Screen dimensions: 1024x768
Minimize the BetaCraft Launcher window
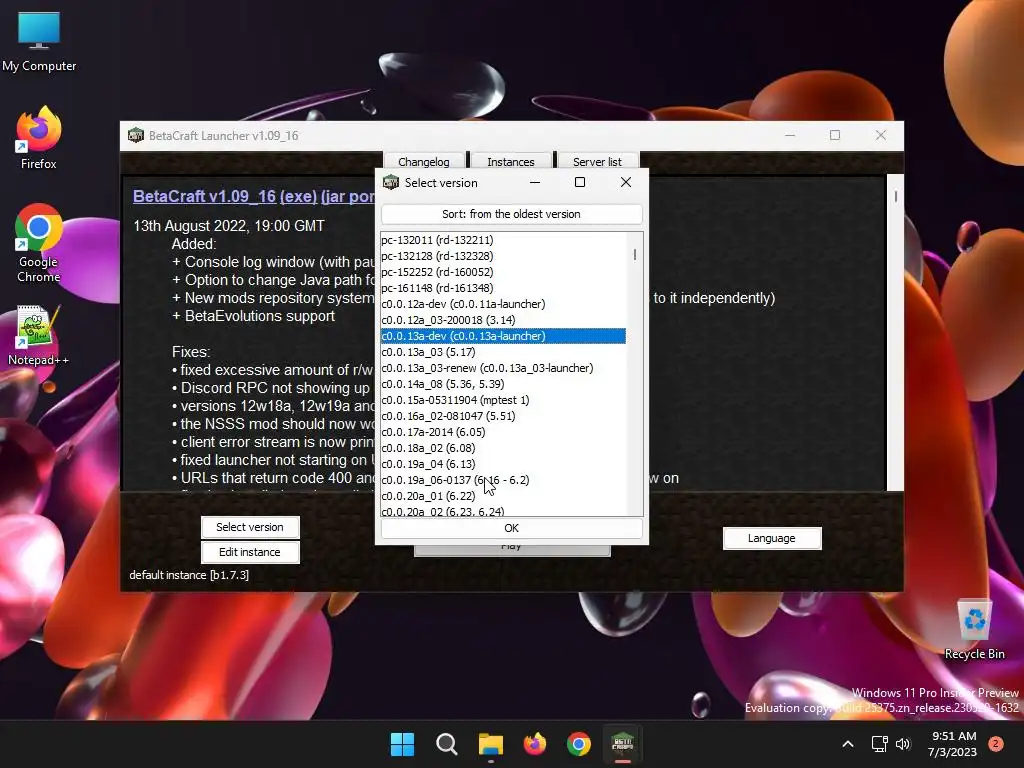pyautogui.click(x=790, y=135)
